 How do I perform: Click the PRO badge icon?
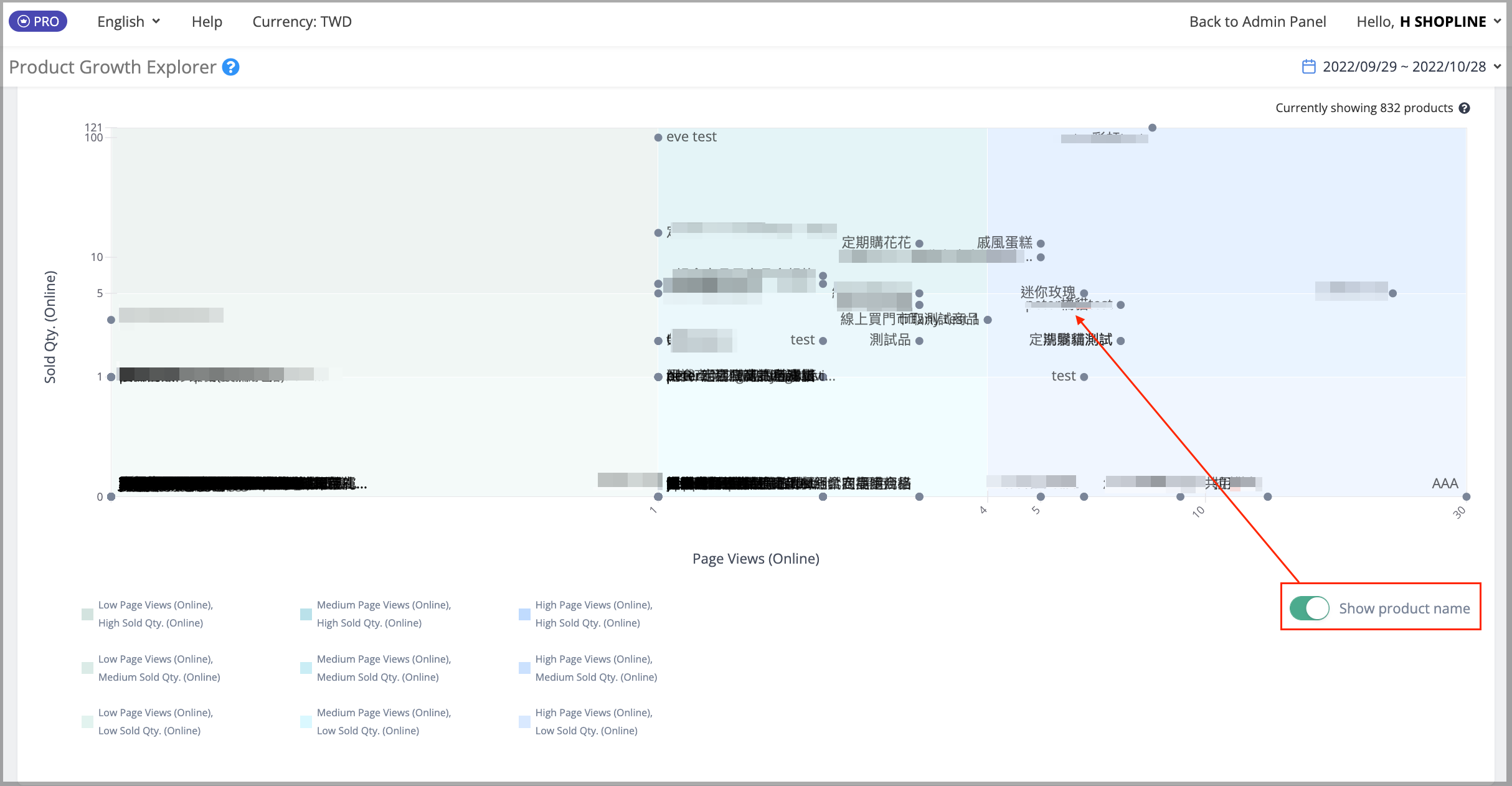click(38, 22)
